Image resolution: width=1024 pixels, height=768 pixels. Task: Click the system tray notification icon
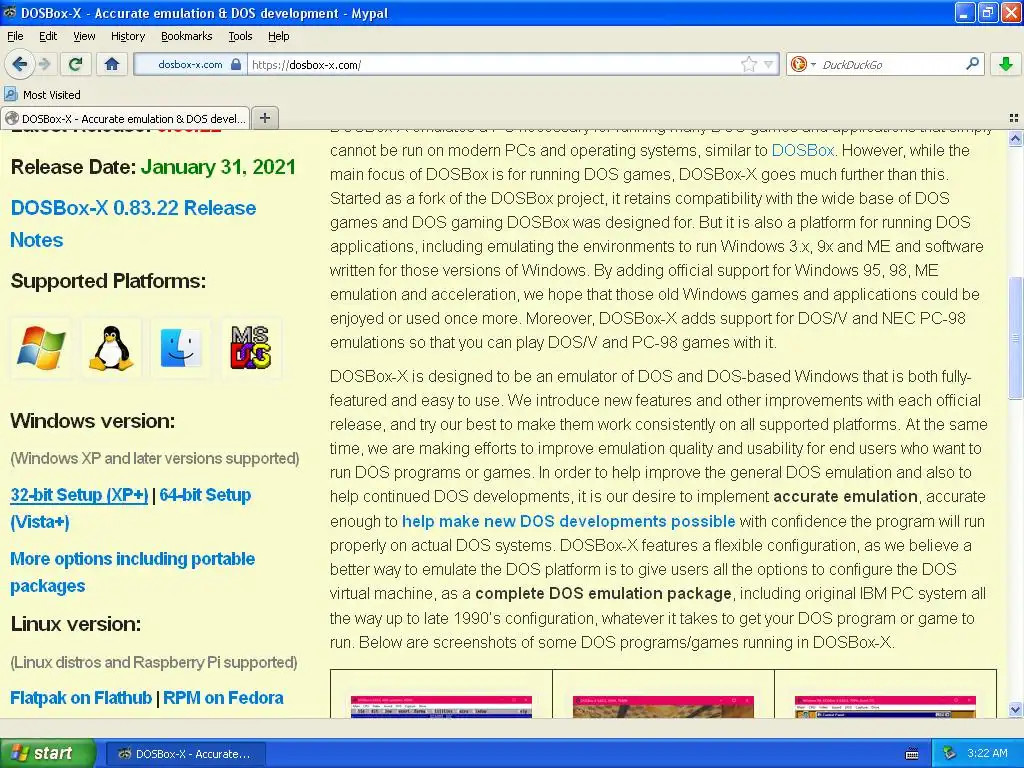coord(949,754)
